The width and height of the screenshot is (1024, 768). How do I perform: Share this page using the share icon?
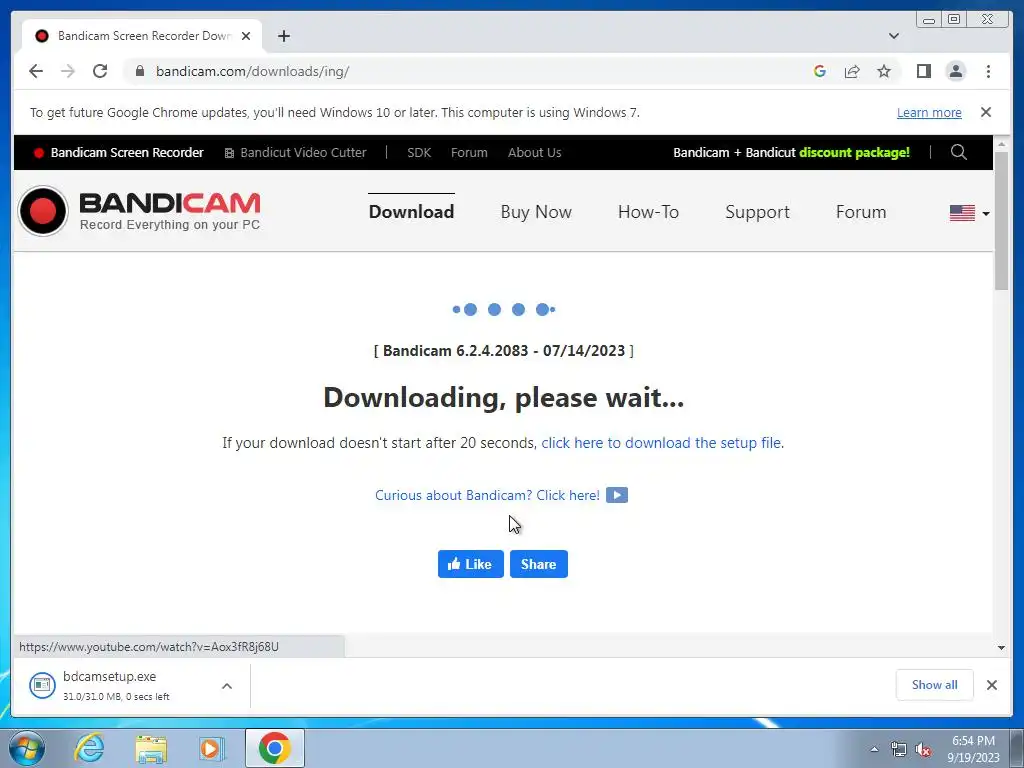tap(852, 71)
